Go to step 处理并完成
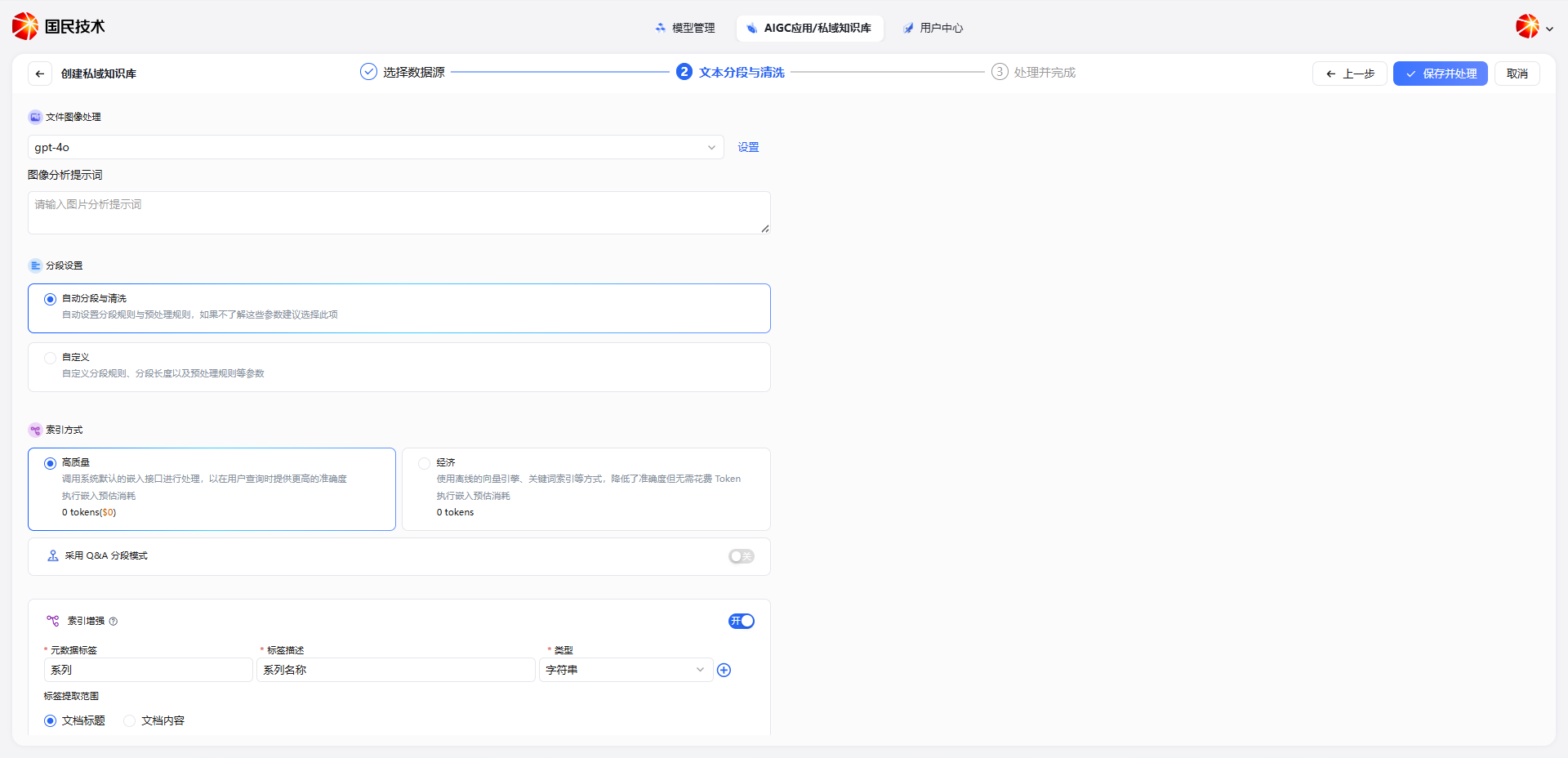 coord(1045,73)
